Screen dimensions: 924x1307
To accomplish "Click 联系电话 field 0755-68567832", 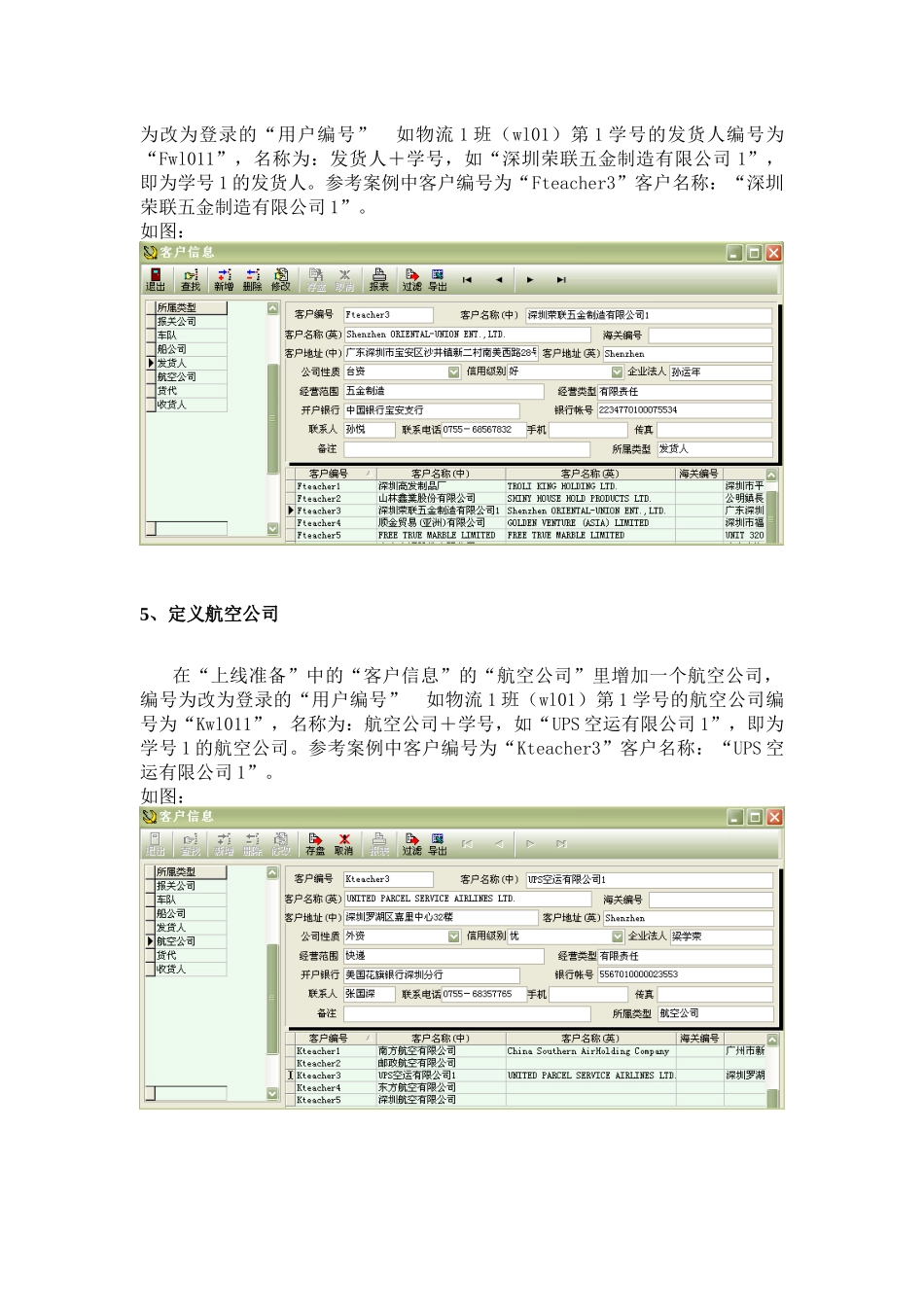I will click(482, 430).
